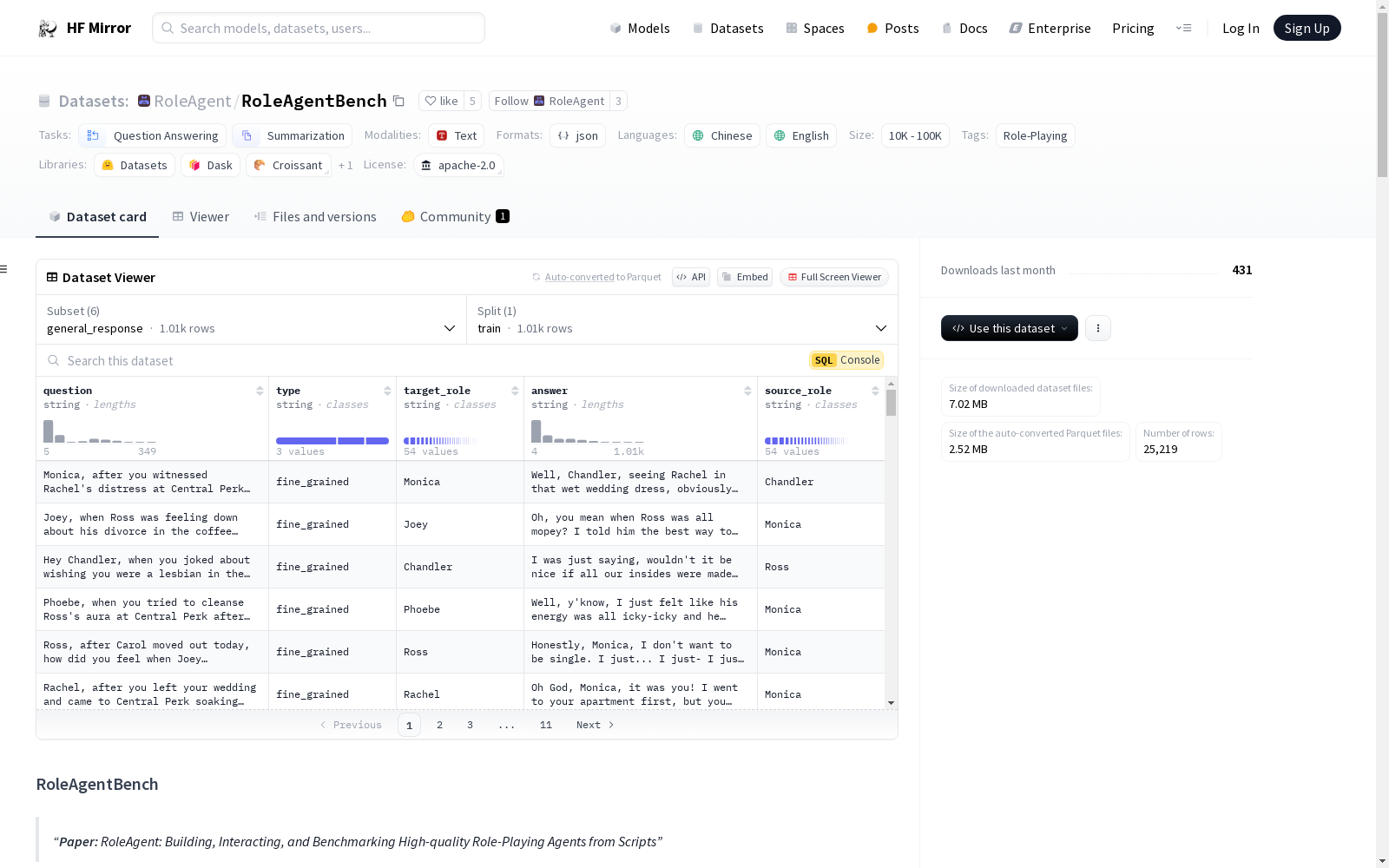Switch to the Dataset card tab
Screen dimensions: 1389x868
tap(97, 217)
